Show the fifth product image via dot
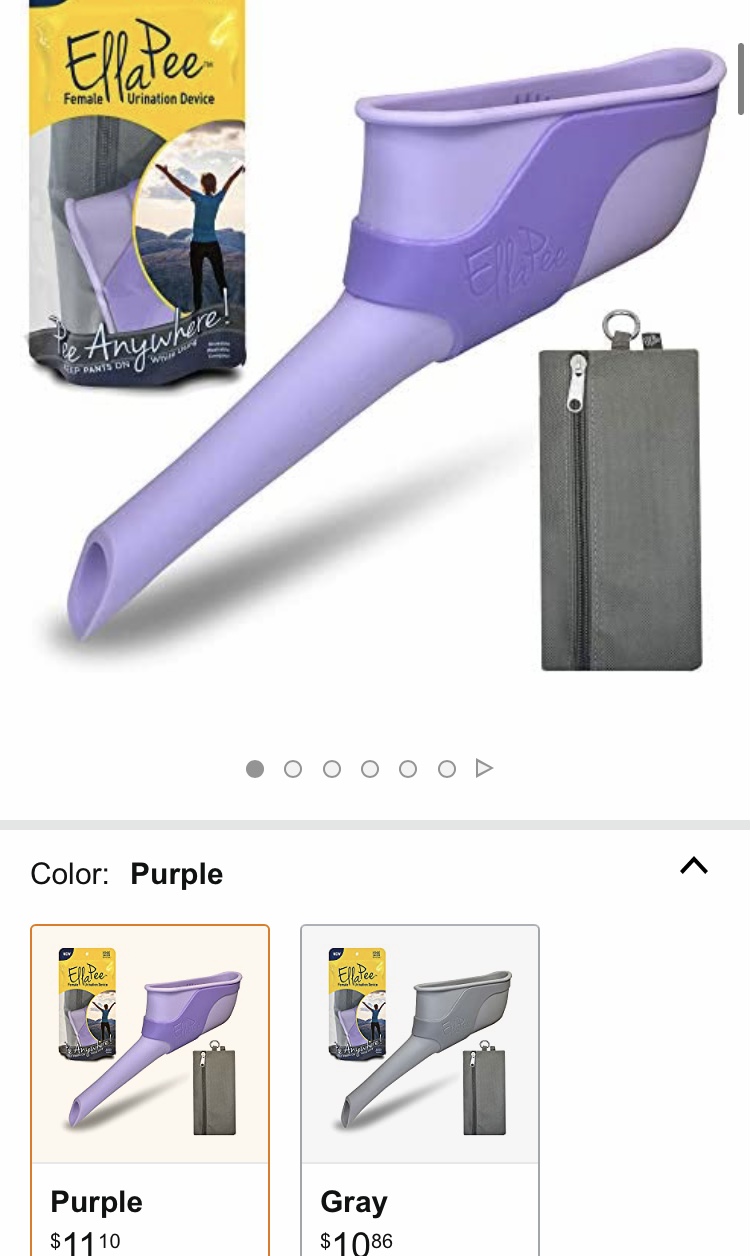 (408, 768)
